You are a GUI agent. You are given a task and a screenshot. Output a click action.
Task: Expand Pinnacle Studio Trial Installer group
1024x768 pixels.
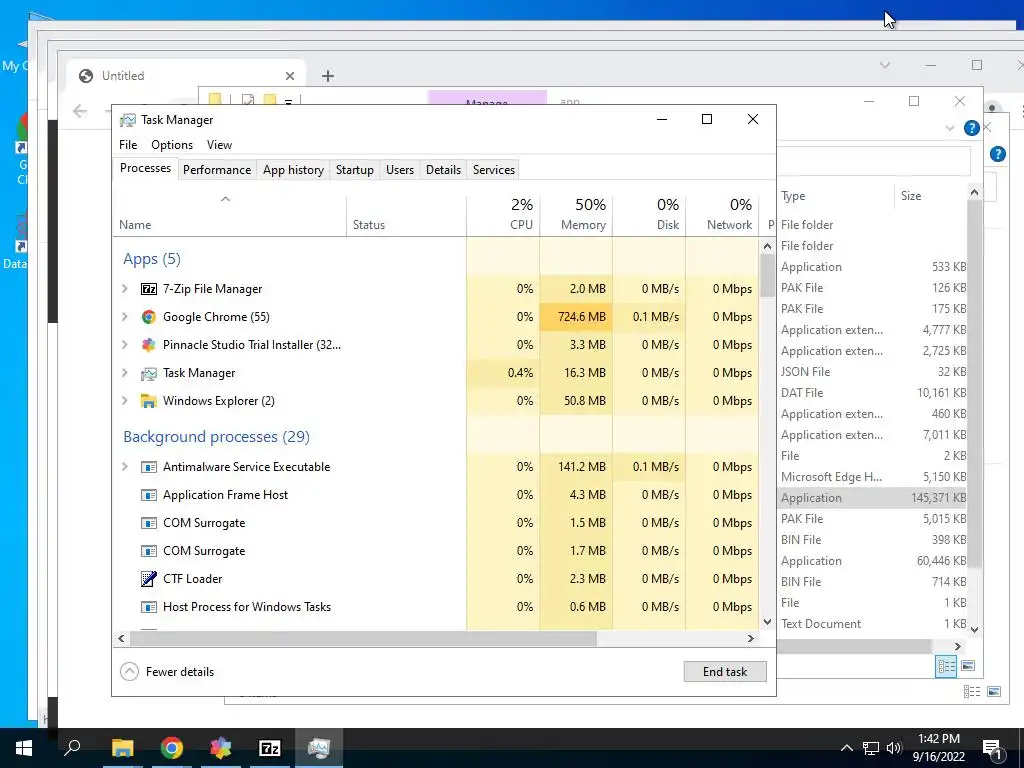click(x=125, y=345)
